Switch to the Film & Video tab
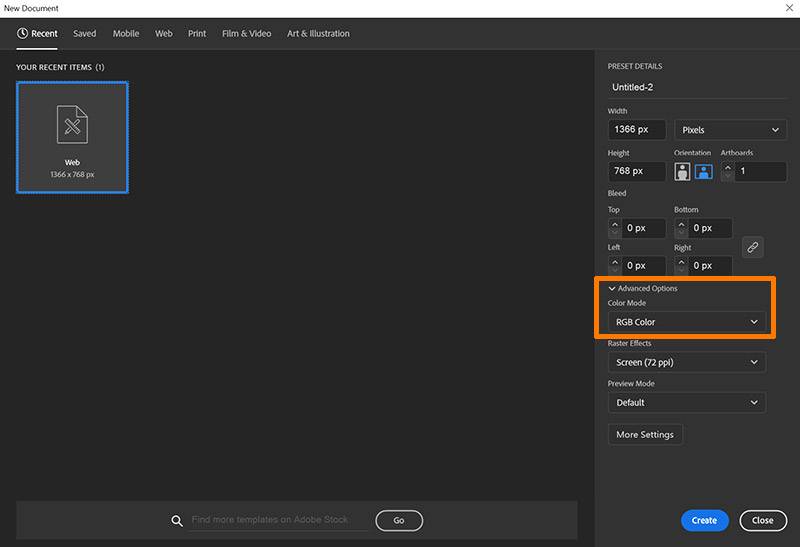The height and width of the screenshot is (547, 800). tap(246, 34)
